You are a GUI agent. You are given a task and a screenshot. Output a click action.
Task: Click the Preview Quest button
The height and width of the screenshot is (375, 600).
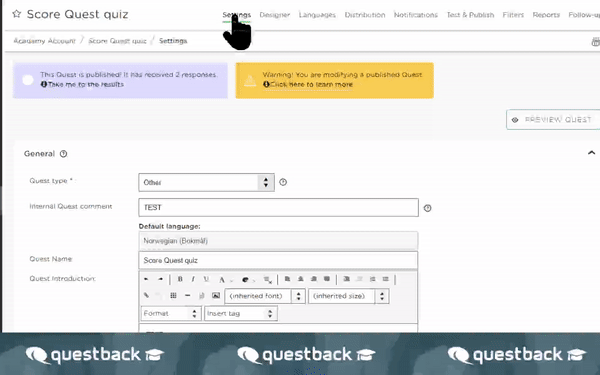point(553,119)
